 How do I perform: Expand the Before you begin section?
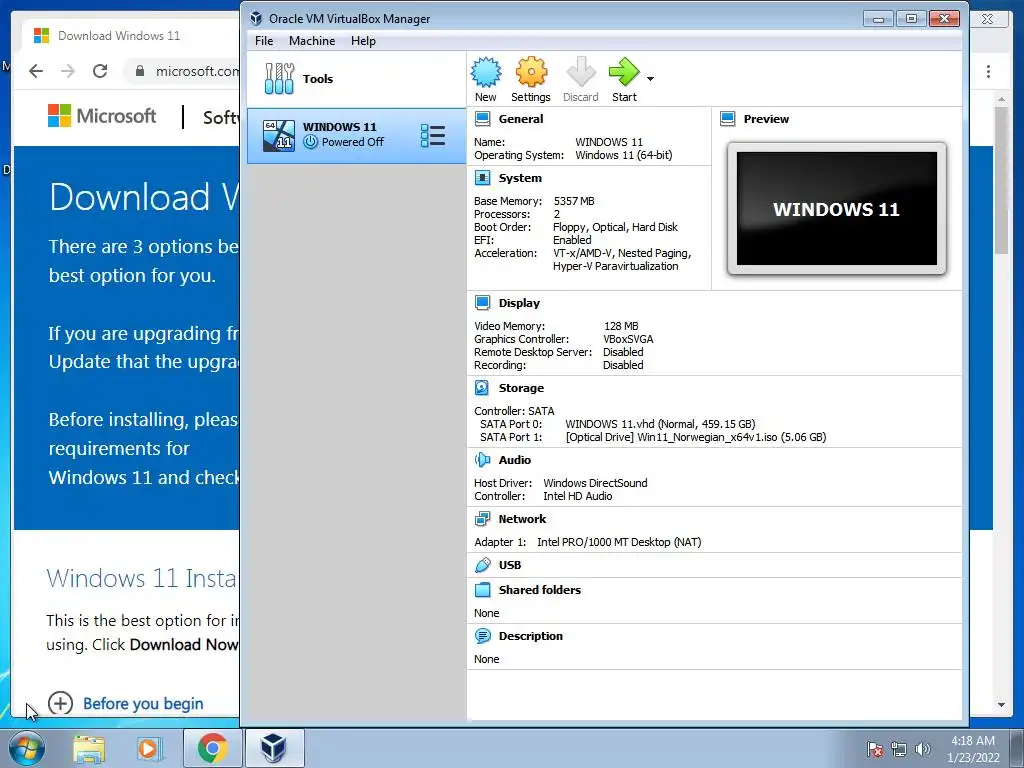click(x=125, y=703)
